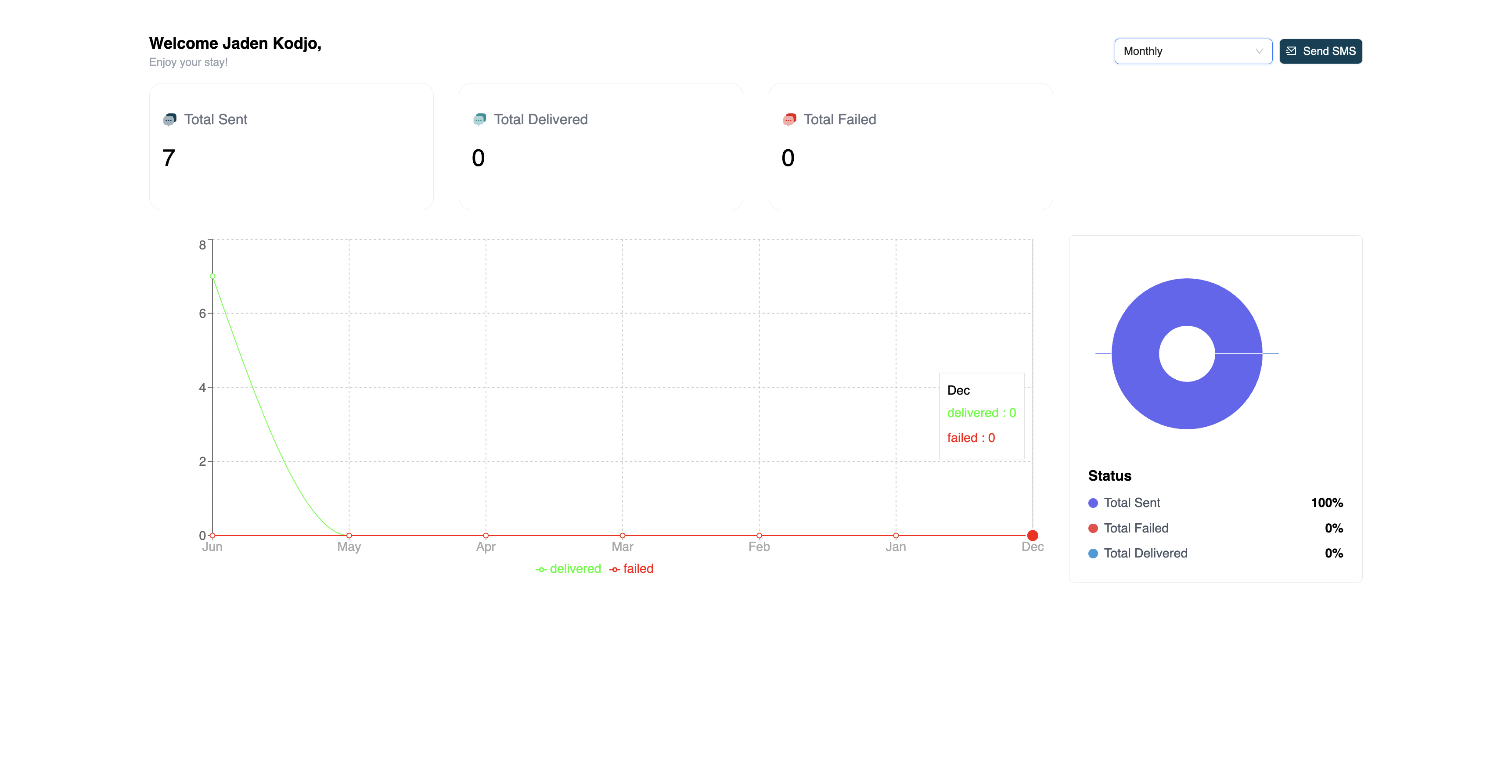The height and width of the screenshot is (784, 1512).
Task: Click the Total Delivered card label
Action: coord(540,119)
